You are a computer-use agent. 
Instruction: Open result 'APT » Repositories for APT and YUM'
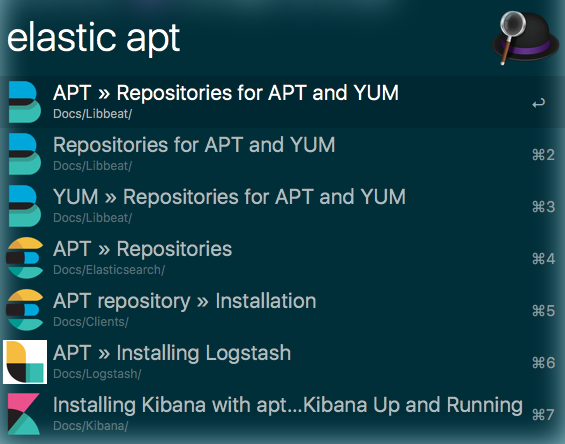(282, 102)
